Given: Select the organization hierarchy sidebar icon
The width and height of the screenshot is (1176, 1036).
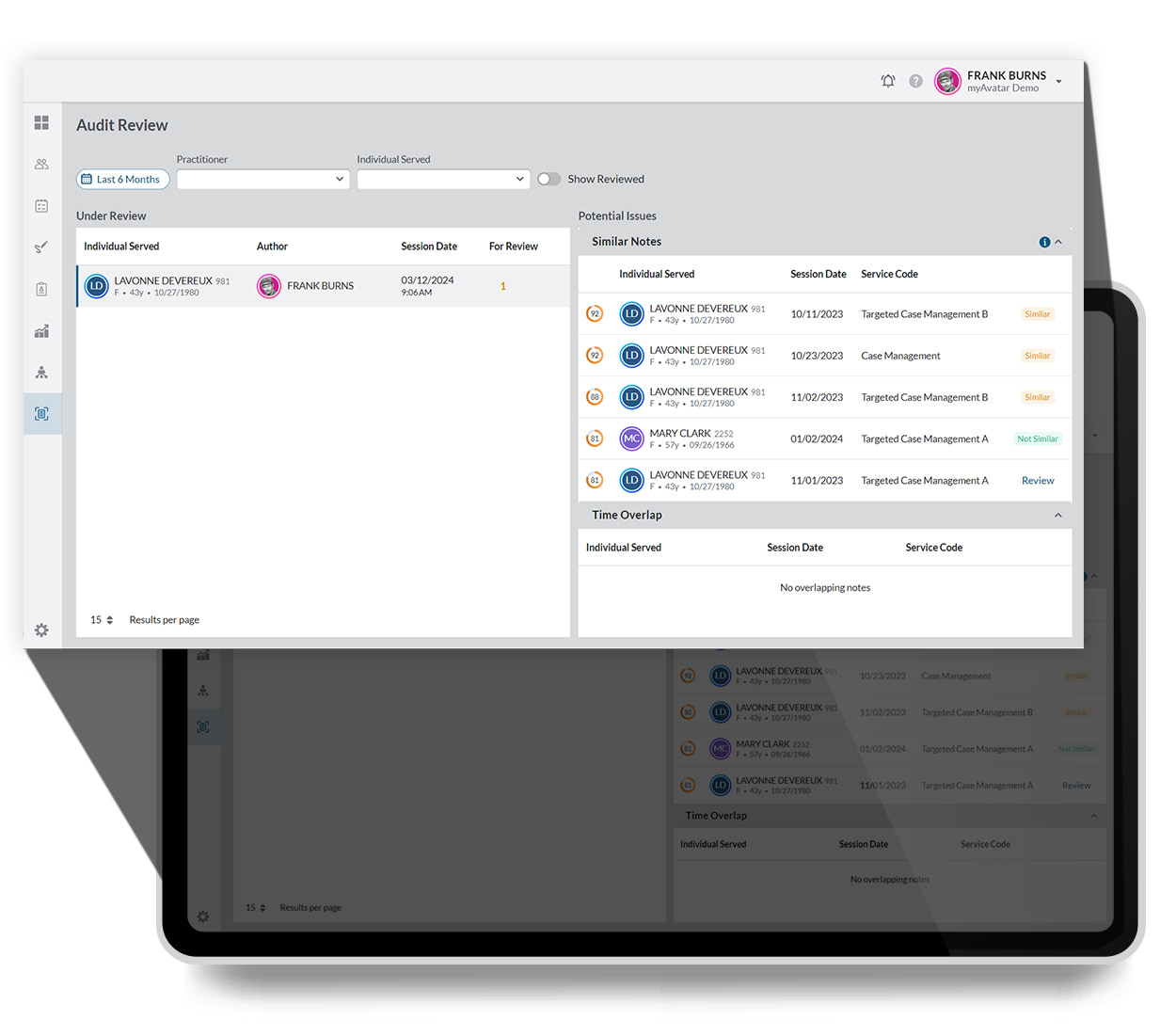Looking at the screenshot, I should (41, 372).
